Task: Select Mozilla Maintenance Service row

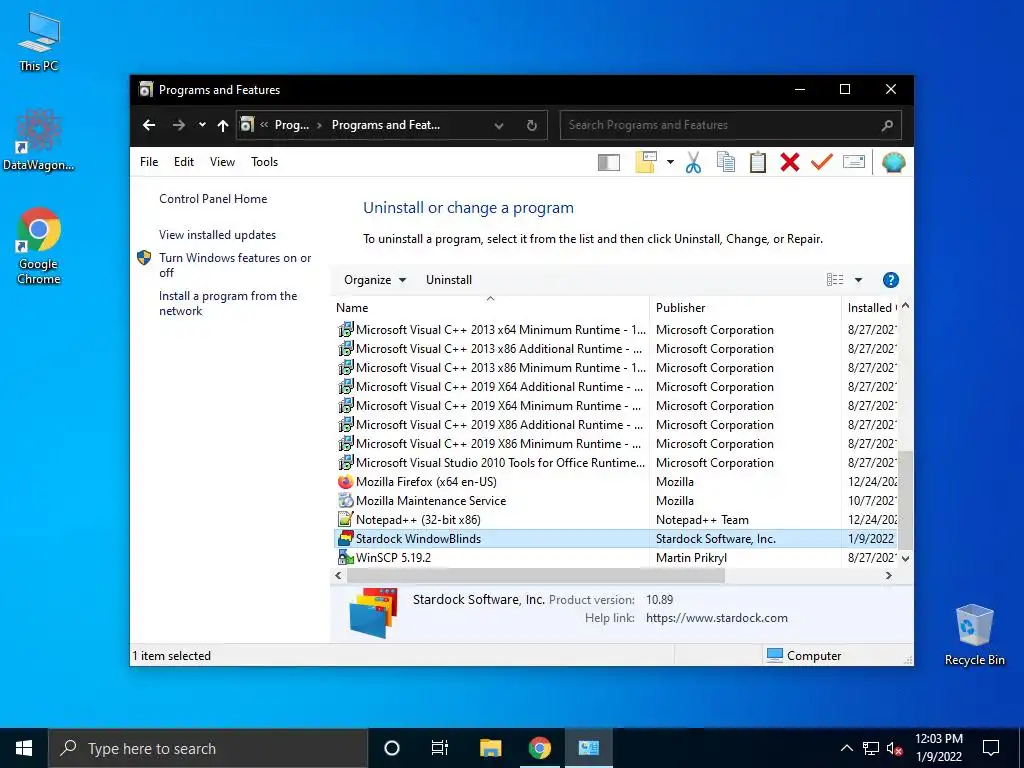Action: [616, 501]
